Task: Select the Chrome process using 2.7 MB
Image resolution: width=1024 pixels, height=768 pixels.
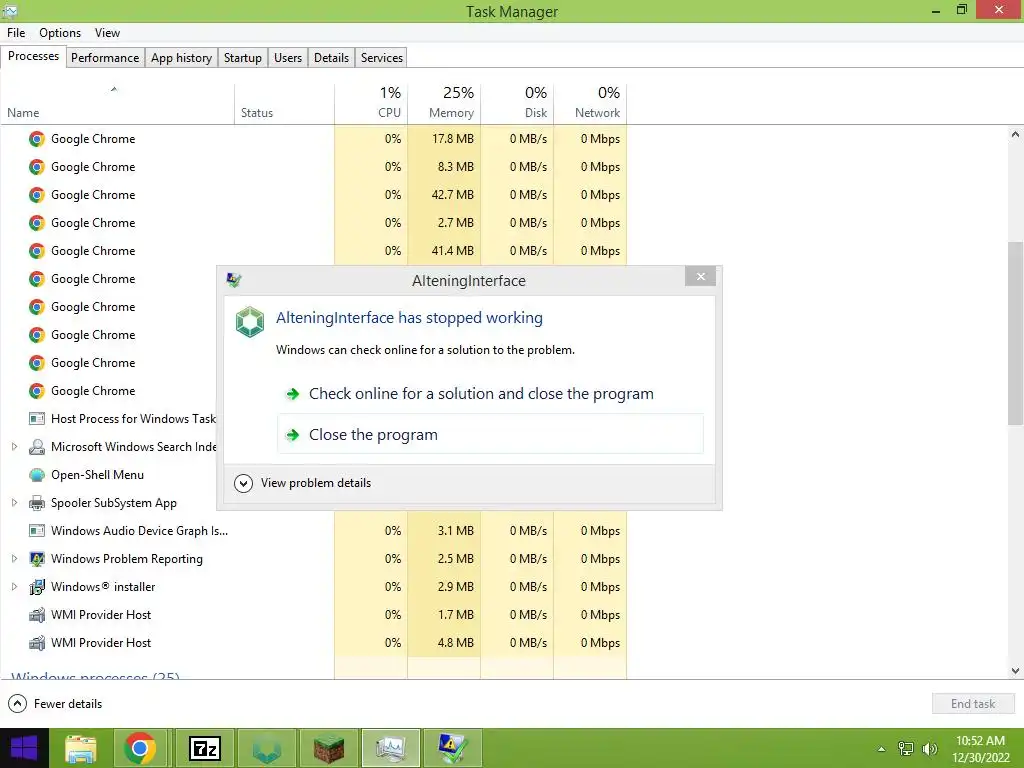Action: point(313,223)
